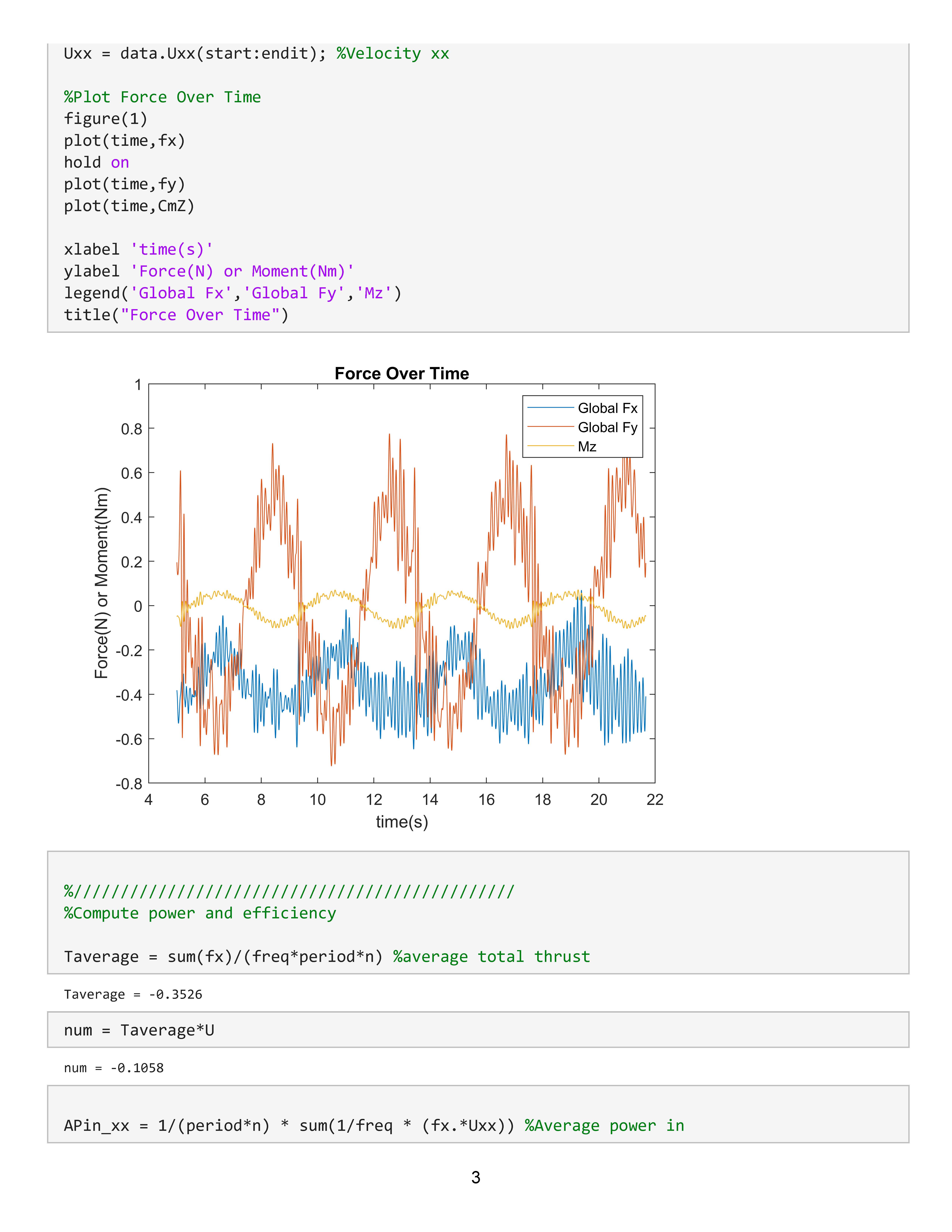Image resolution: width=952 pixels, height=1232 pixels.
Task: Click the code line starting with 'legend('
Action: [x=233, y=293]
